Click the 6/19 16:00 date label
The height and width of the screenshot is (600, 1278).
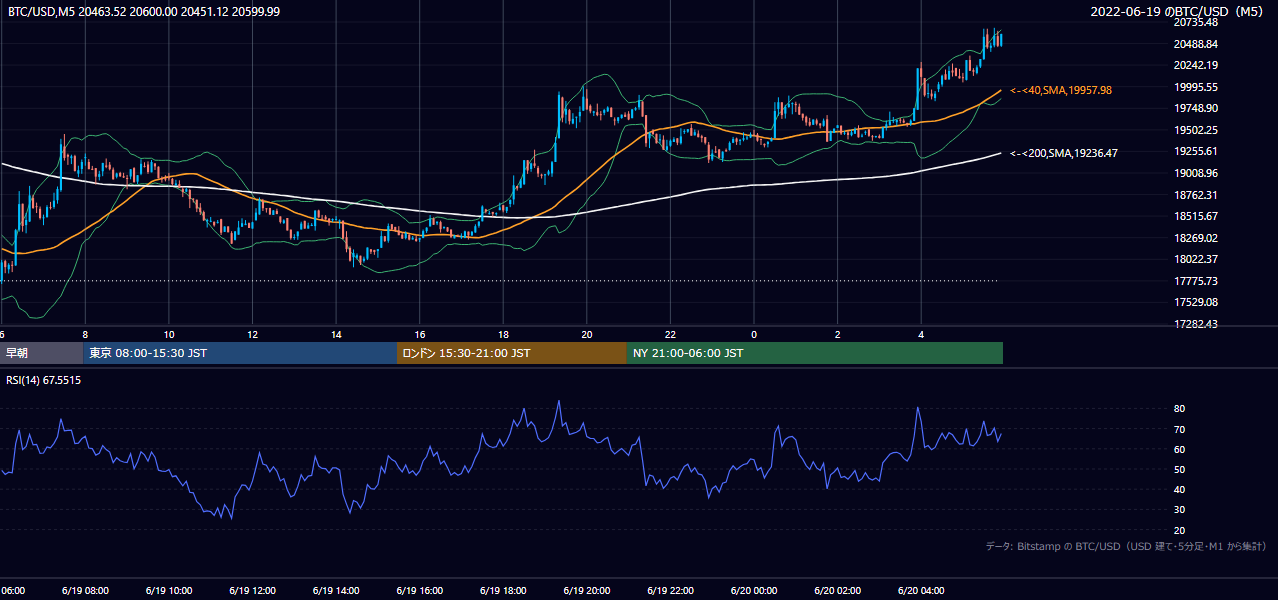[420, 591]
